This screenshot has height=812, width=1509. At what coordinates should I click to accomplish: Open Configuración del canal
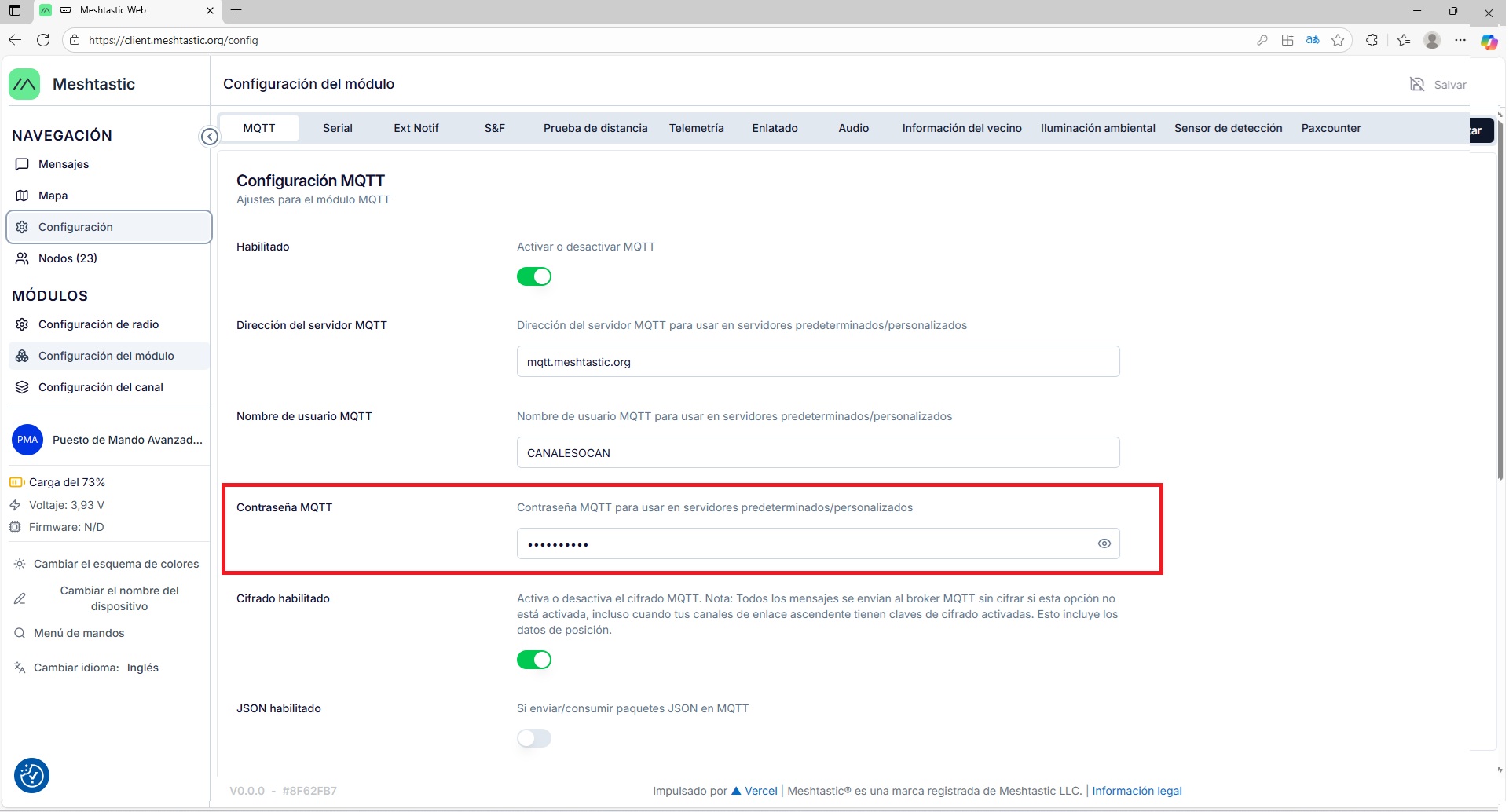tap(101, 387)
